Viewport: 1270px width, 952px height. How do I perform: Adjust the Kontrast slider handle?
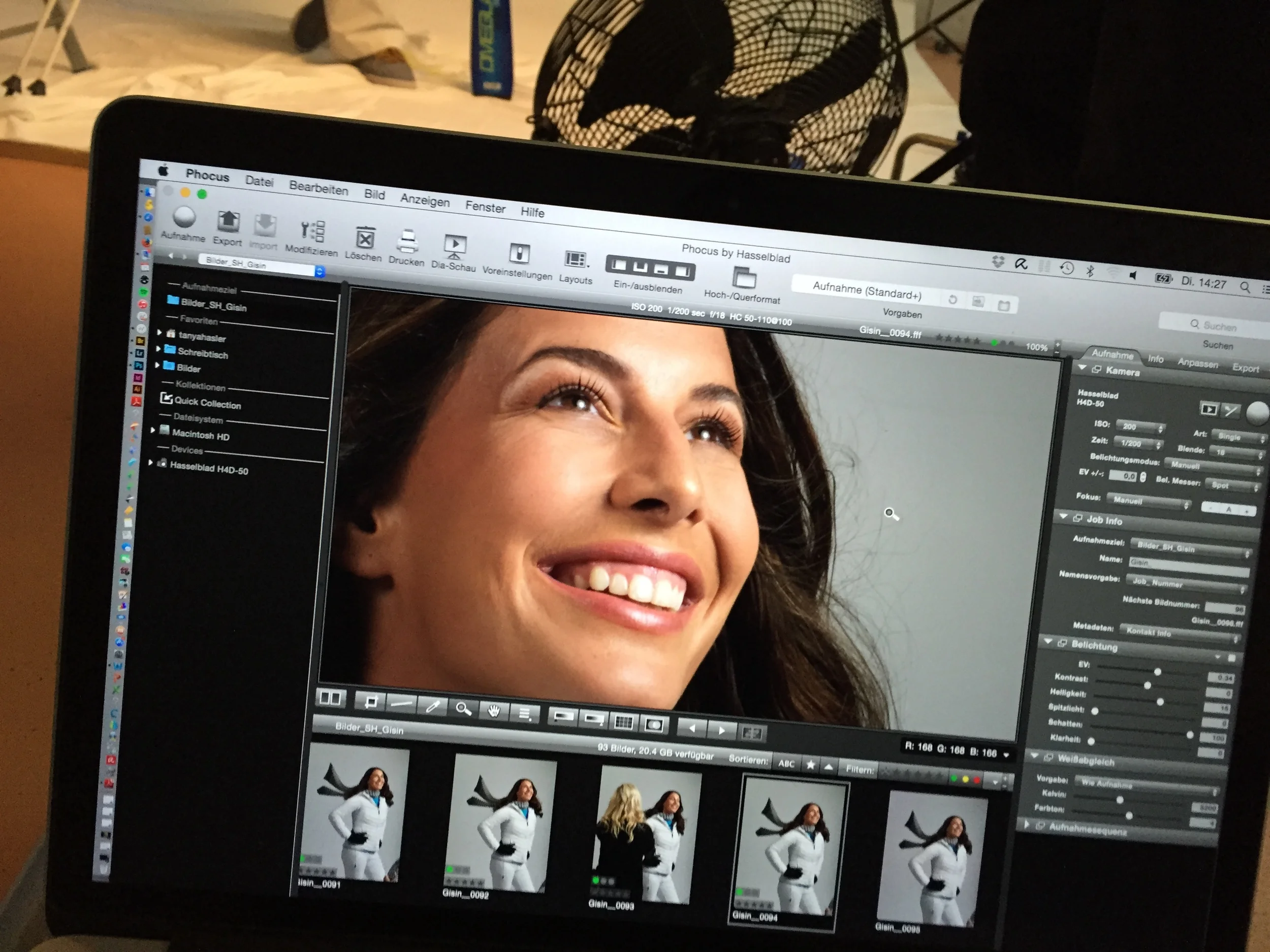(1147, 686)
